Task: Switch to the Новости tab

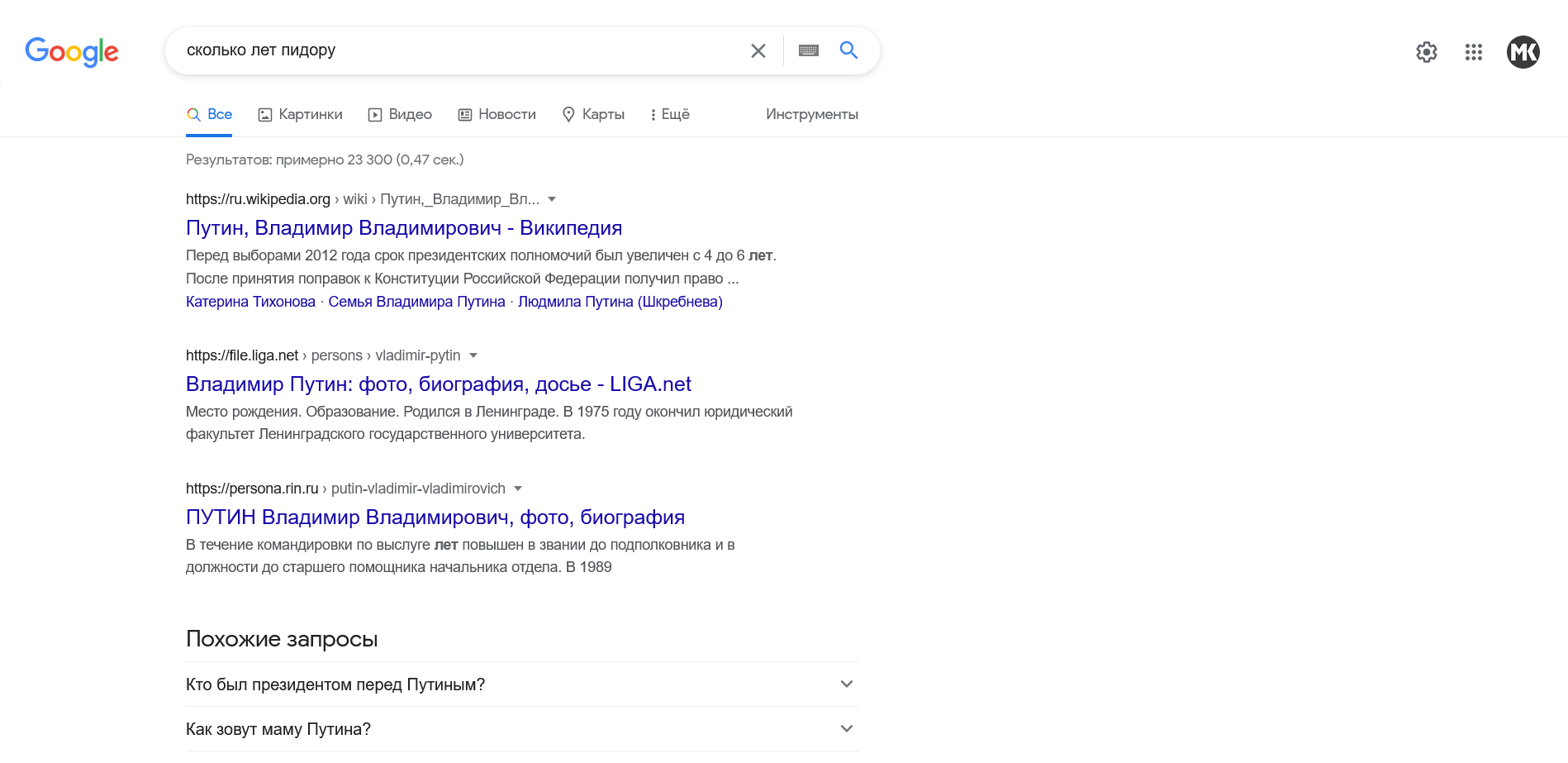Action: (x=497, y=114)
